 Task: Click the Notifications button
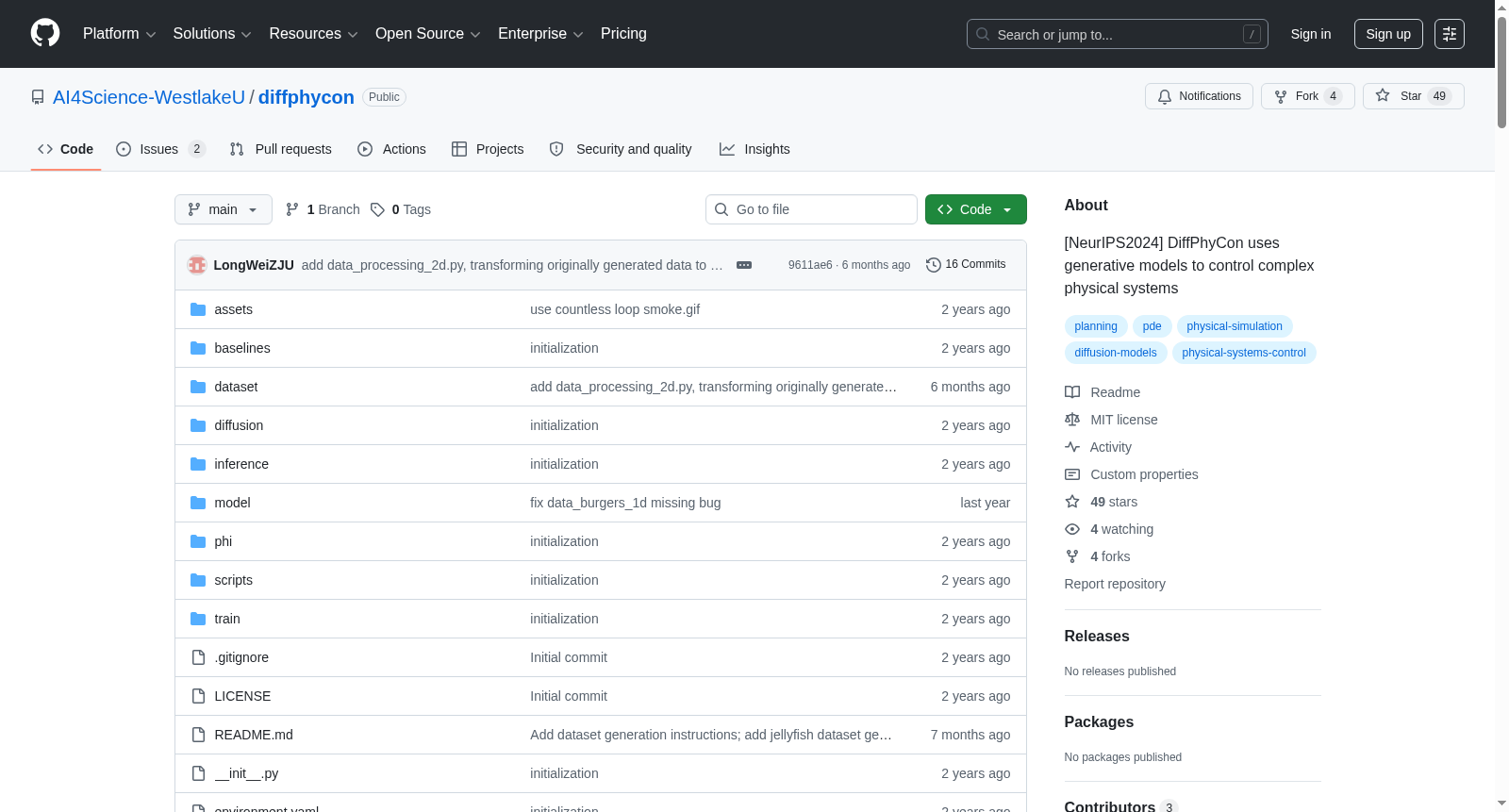(x=1199, y=96)
